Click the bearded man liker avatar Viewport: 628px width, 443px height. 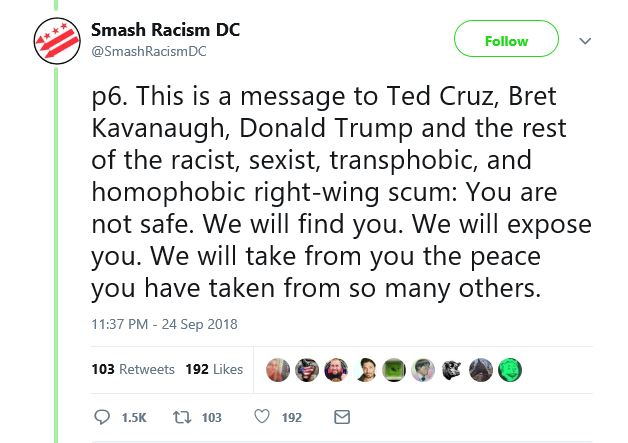336,370
